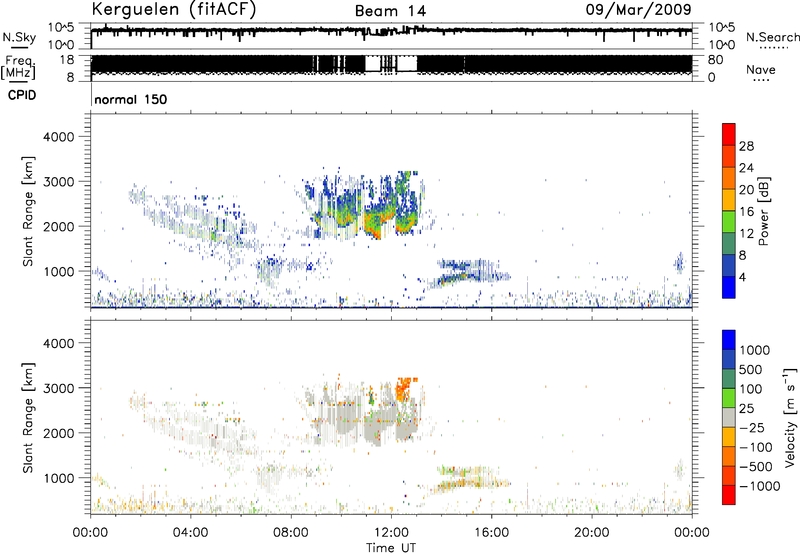Screen dimensions: 800x554
Task: Click the 04:00 time axis label
Action: coord(190,533)
